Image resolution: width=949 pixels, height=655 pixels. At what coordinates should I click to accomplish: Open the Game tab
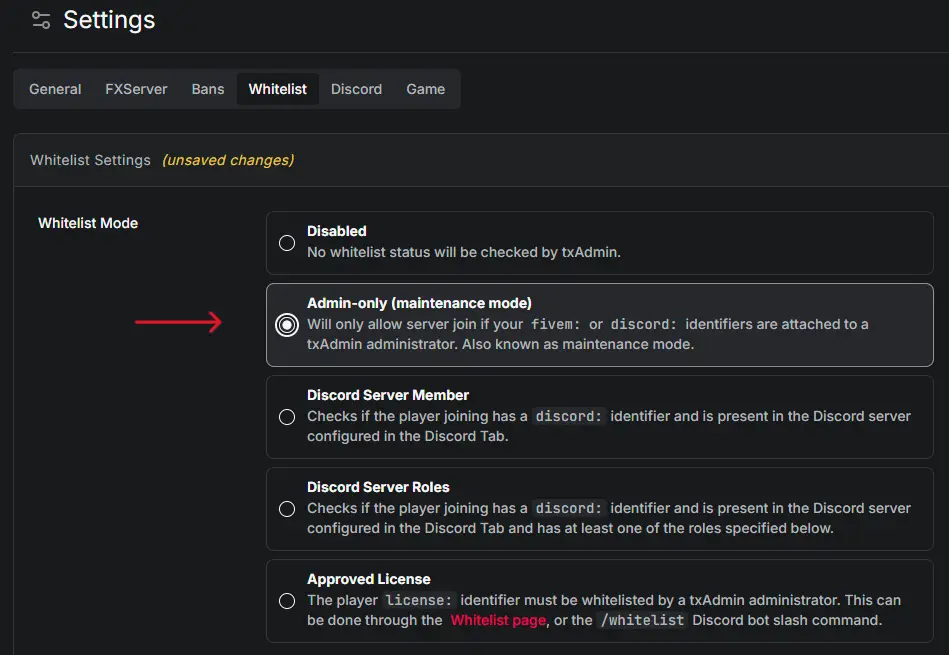[425, 89]
